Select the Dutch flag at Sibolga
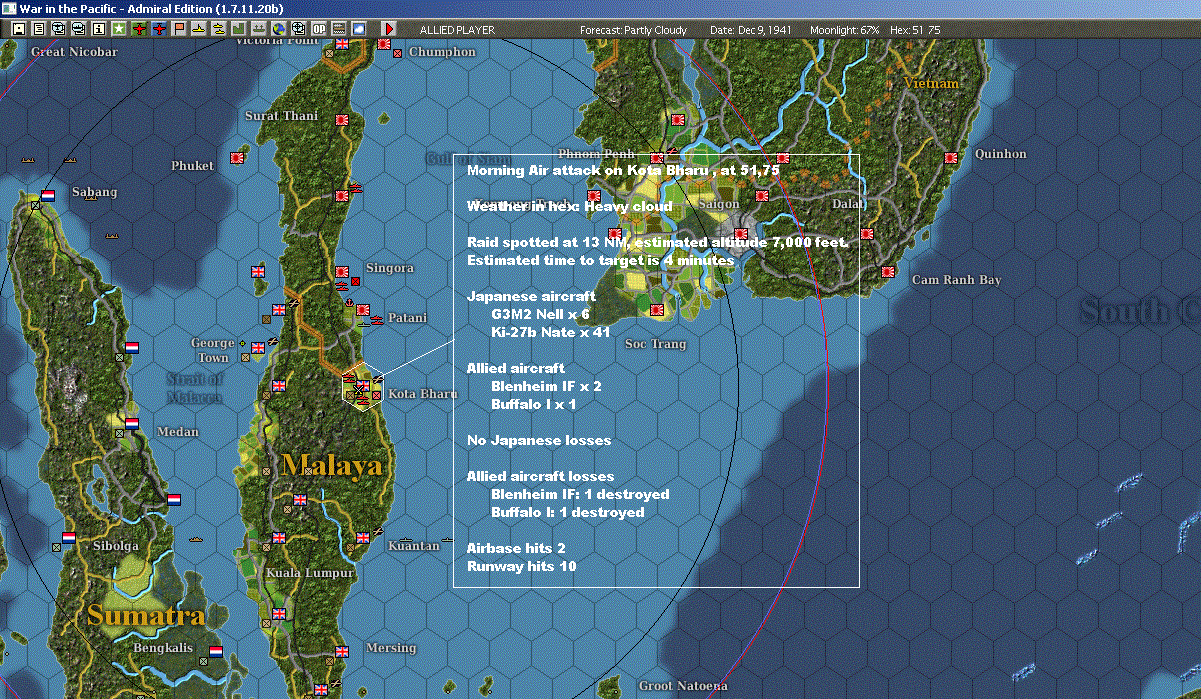Viewport: 1201px width, 699px height. (69, 537)
